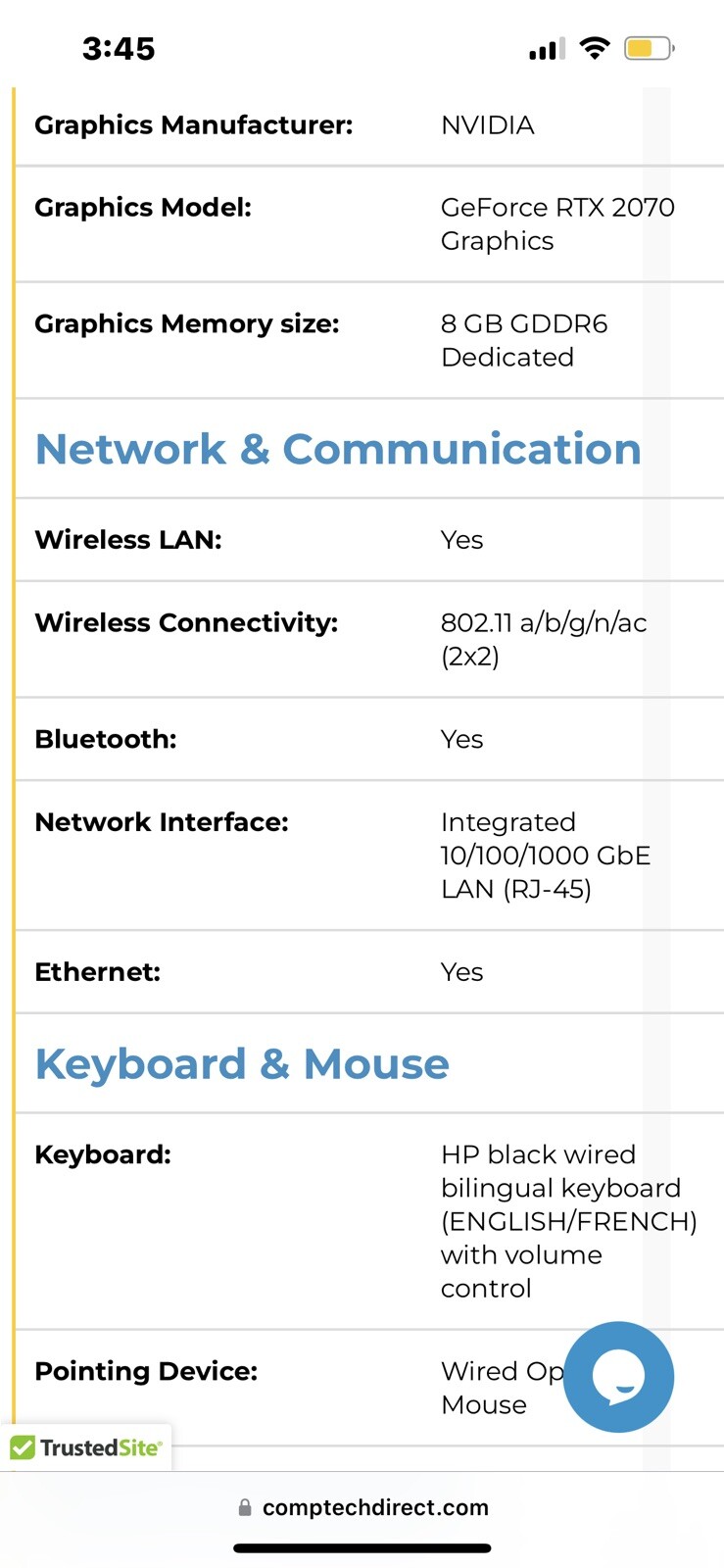724x1568 pixels.
Task: Tap the battery indicator icon
Action: pos(649,48)
